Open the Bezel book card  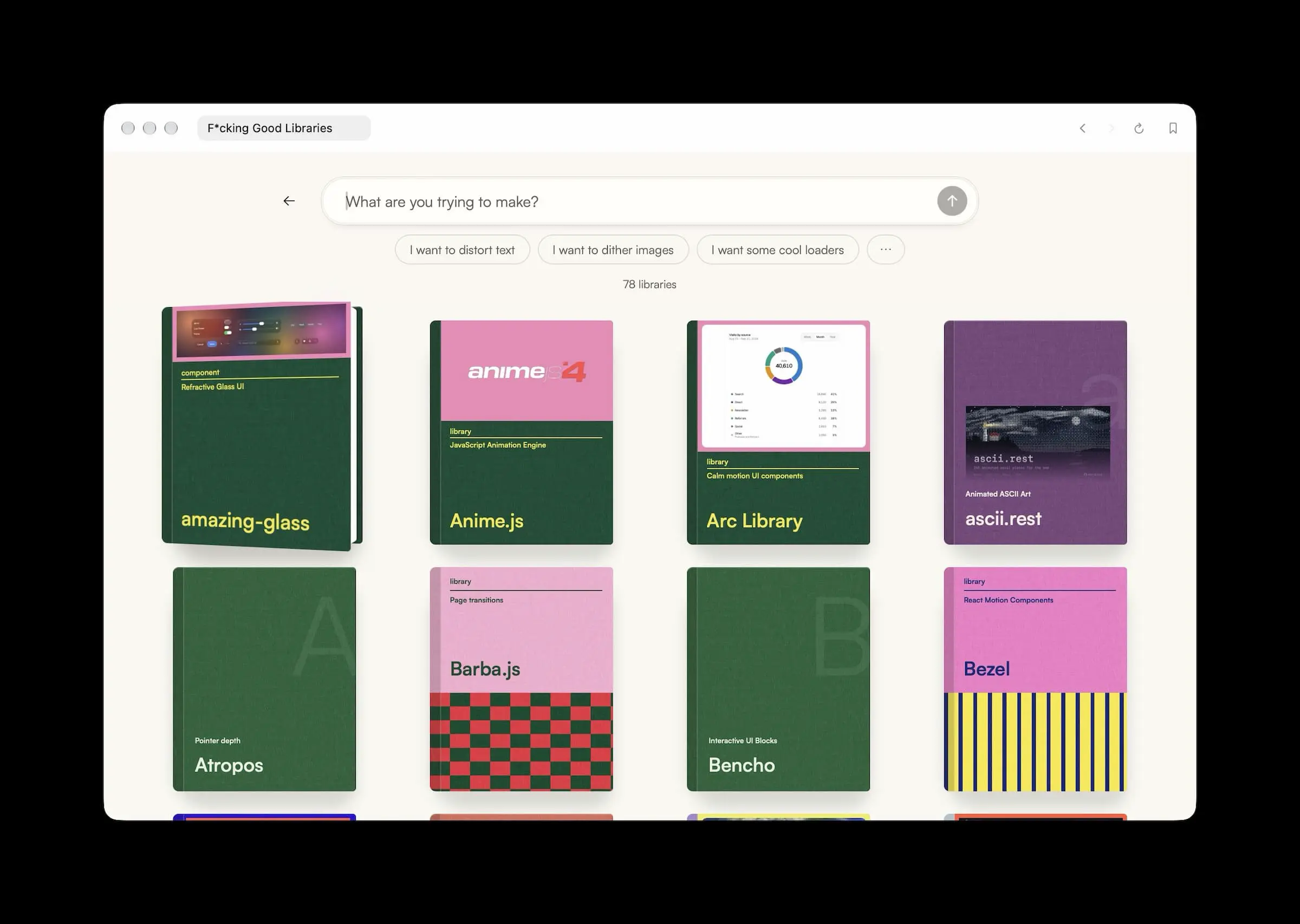click(x=1035, y=679)
